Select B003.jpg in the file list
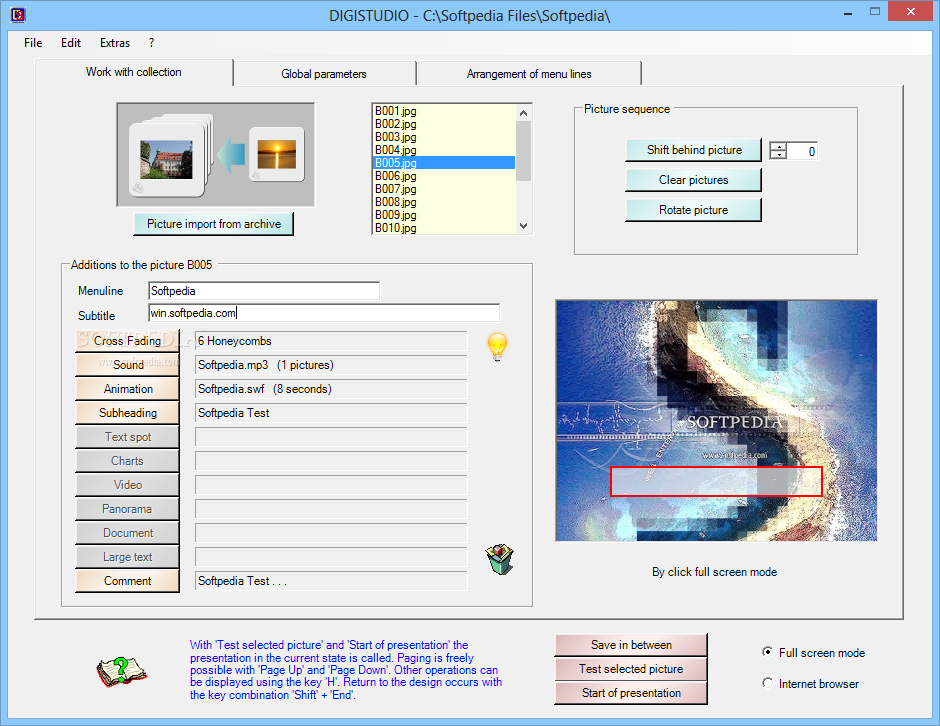The height and width of the screenshot is (726, 940). [x=444, y=137]
